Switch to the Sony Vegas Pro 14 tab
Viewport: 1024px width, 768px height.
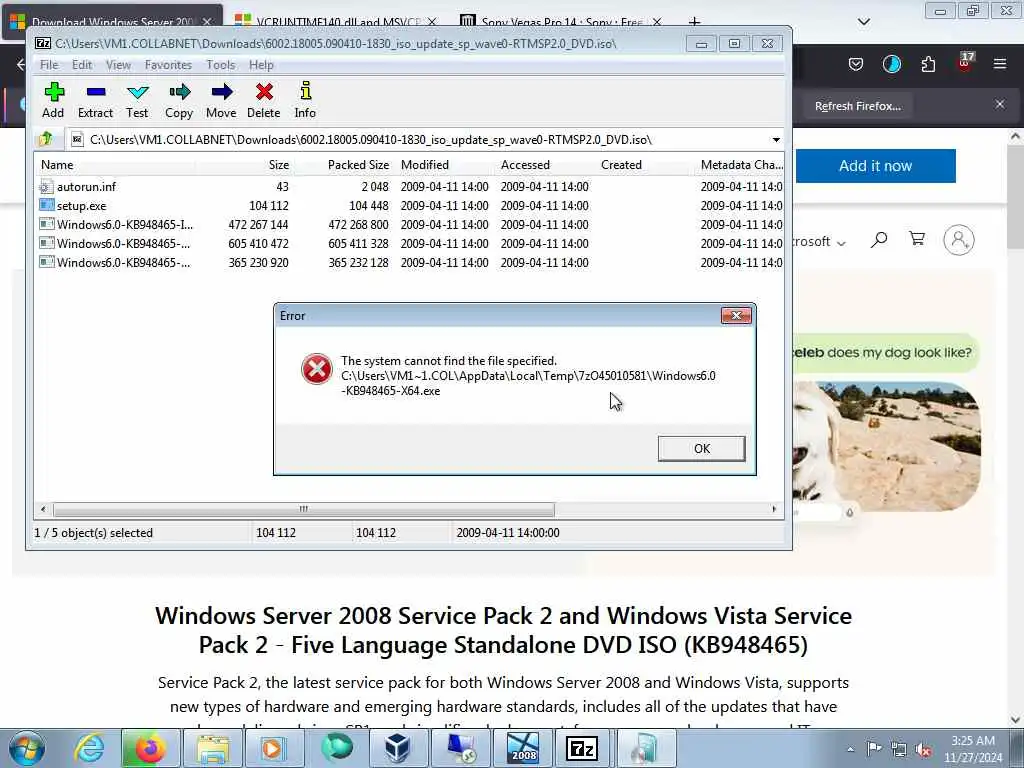pyautogui.click(x=562, y=22)
